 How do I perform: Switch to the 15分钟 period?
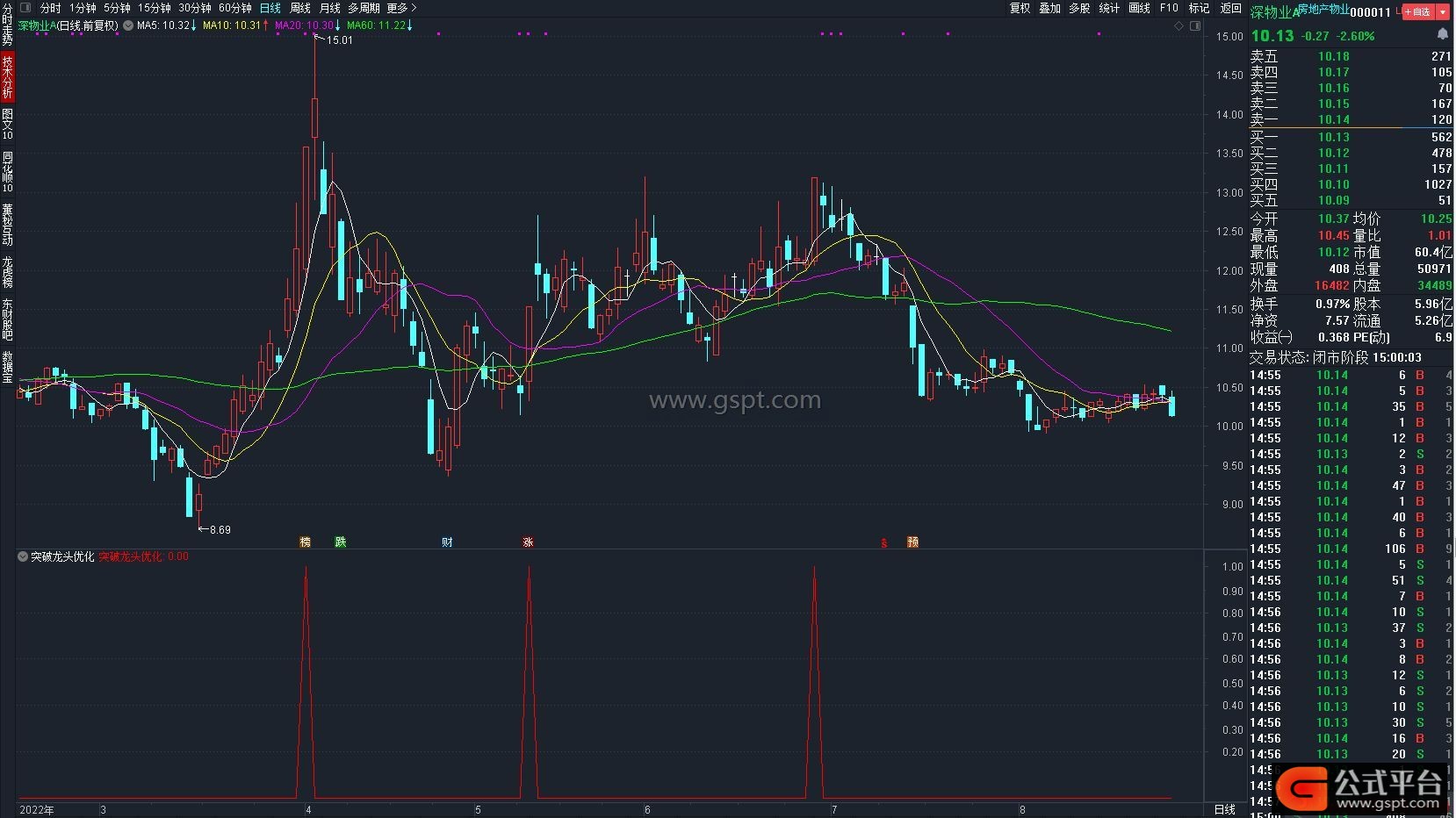[155, 8]
